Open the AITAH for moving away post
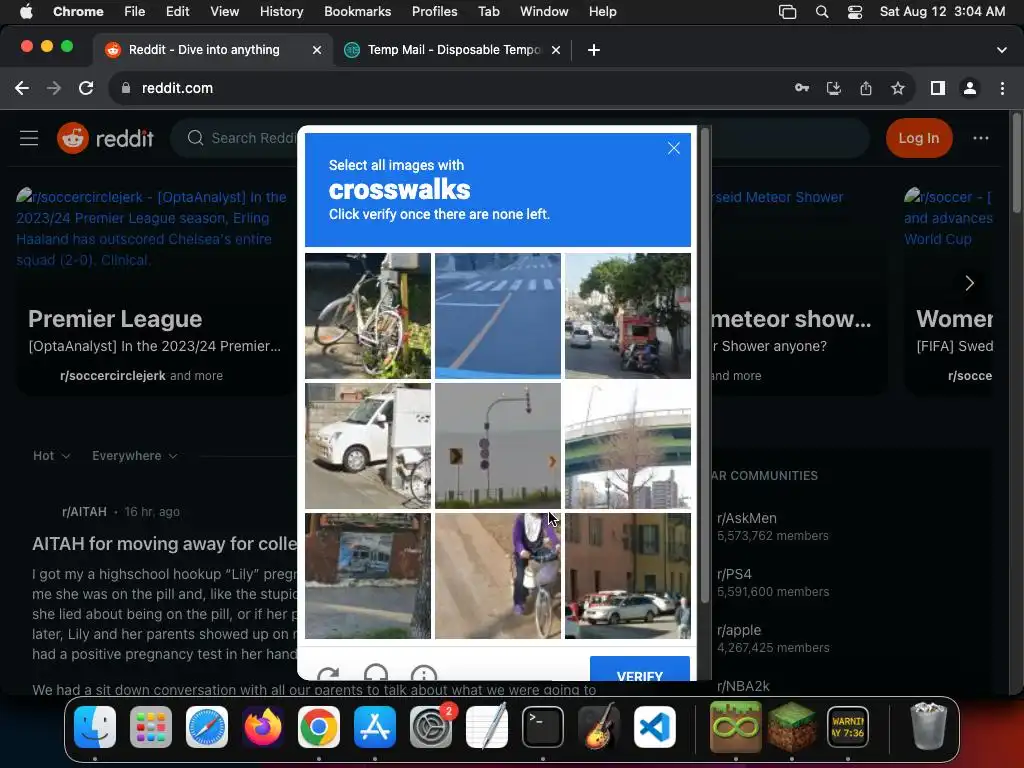Screen dimensions: 1024x768 [x=165, y=543]
